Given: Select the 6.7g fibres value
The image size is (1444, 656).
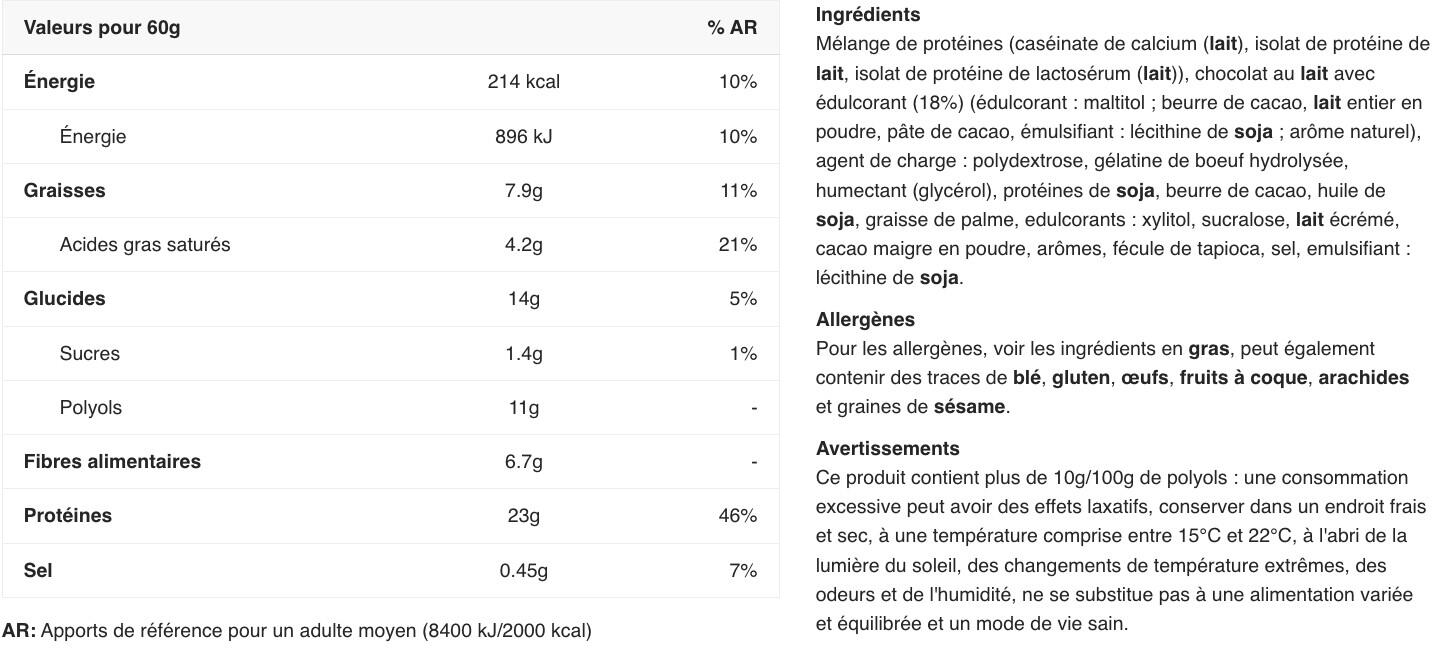Looking at the screenshot, I should [x=523, y=462].
